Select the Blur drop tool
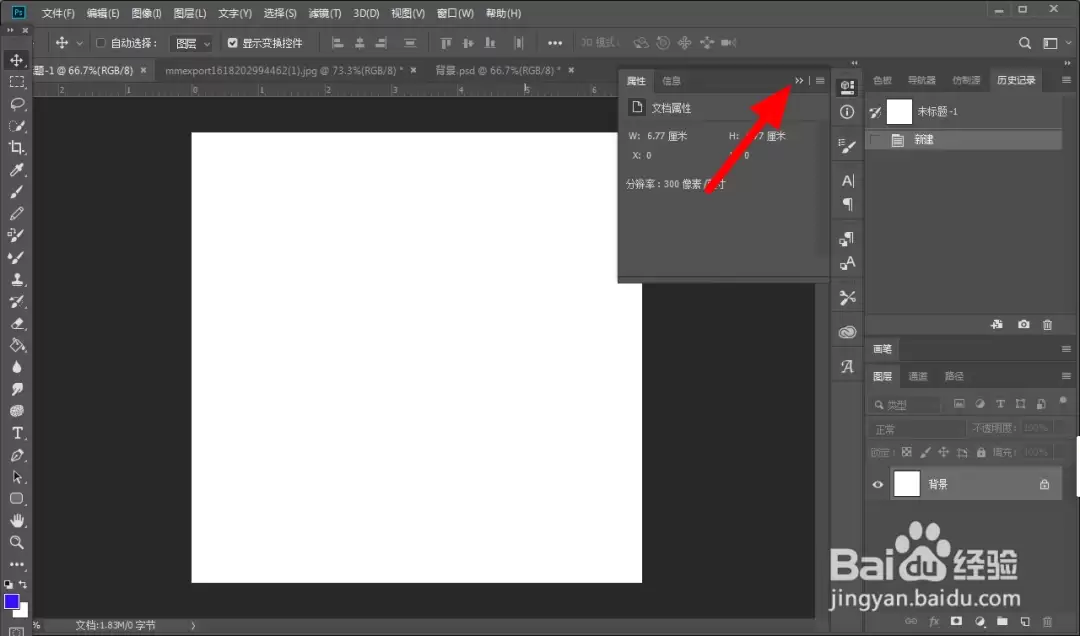 click(17, 367)
